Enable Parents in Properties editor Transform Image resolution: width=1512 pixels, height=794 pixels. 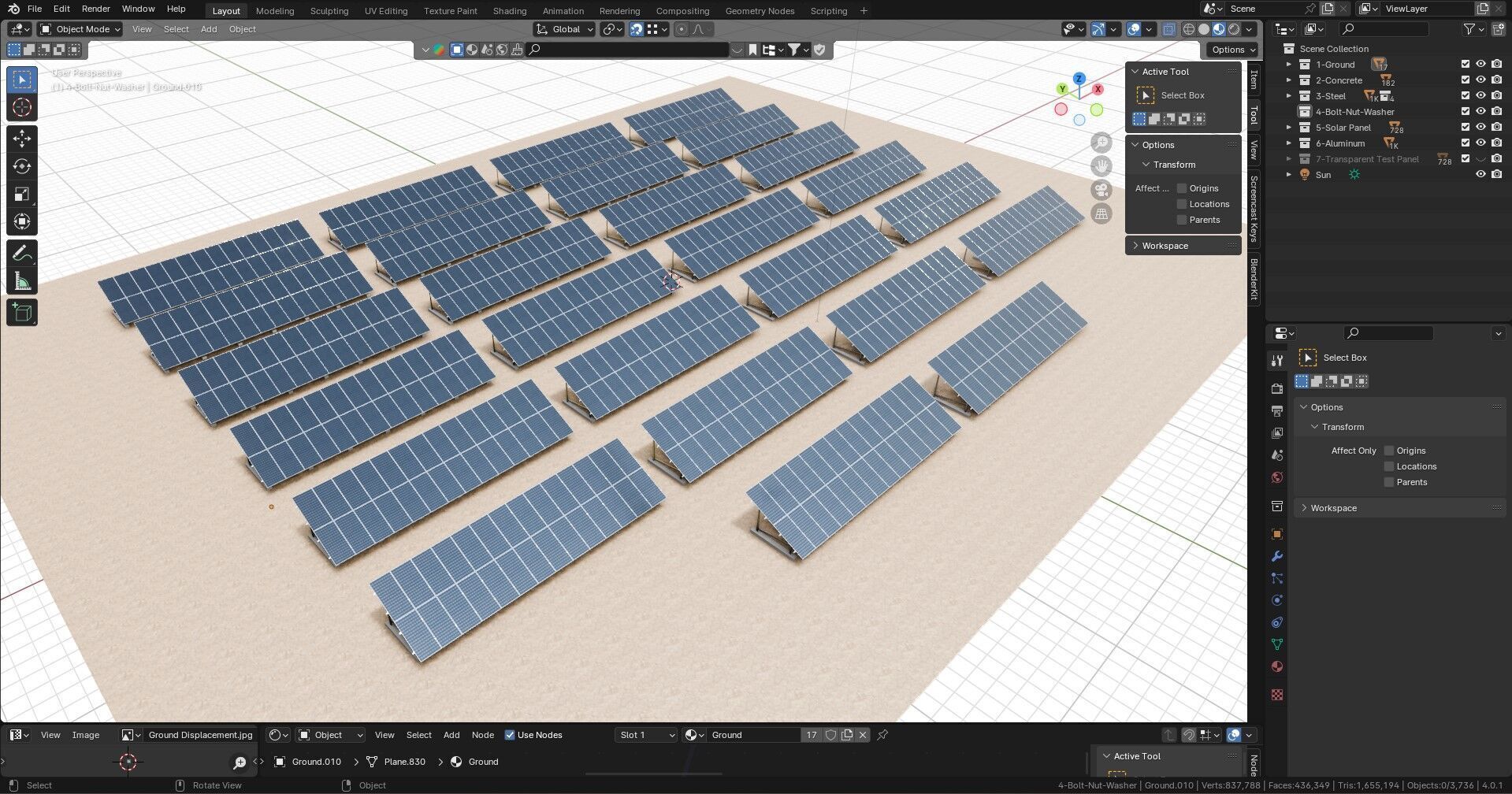pos(1389,482)
